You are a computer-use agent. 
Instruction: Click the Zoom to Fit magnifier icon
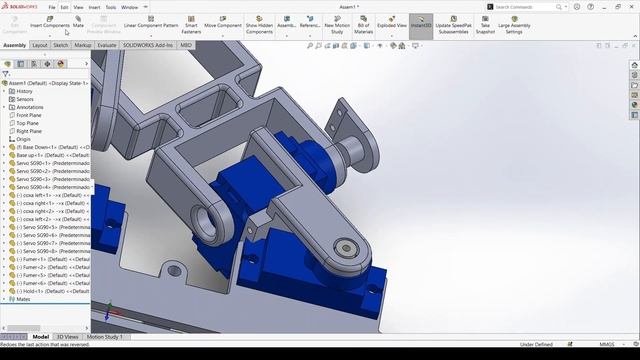click(310, 46)
